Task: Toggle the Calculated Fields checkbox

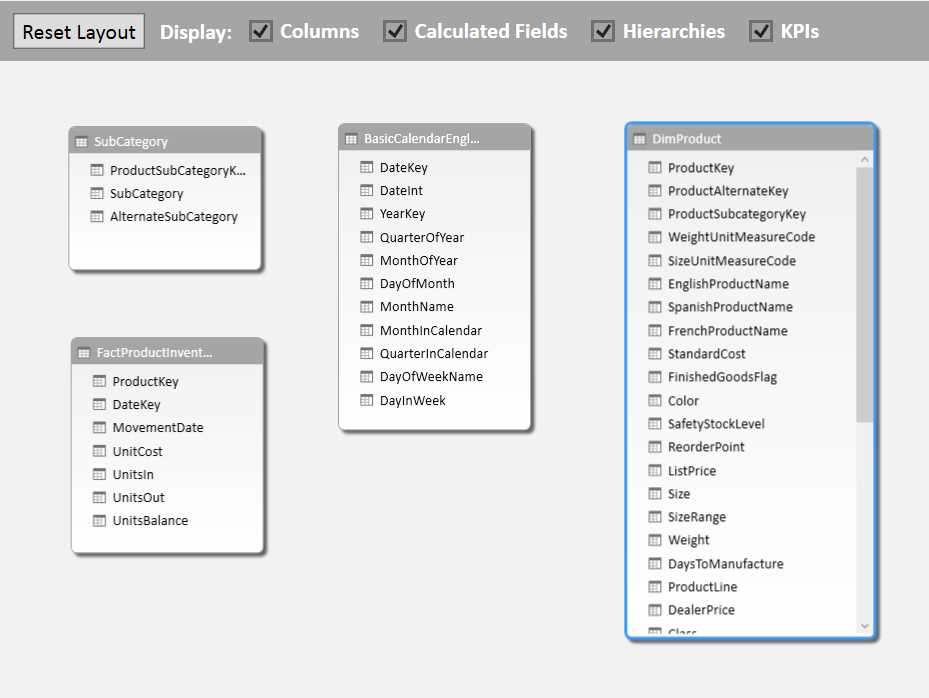Action: 395,31
